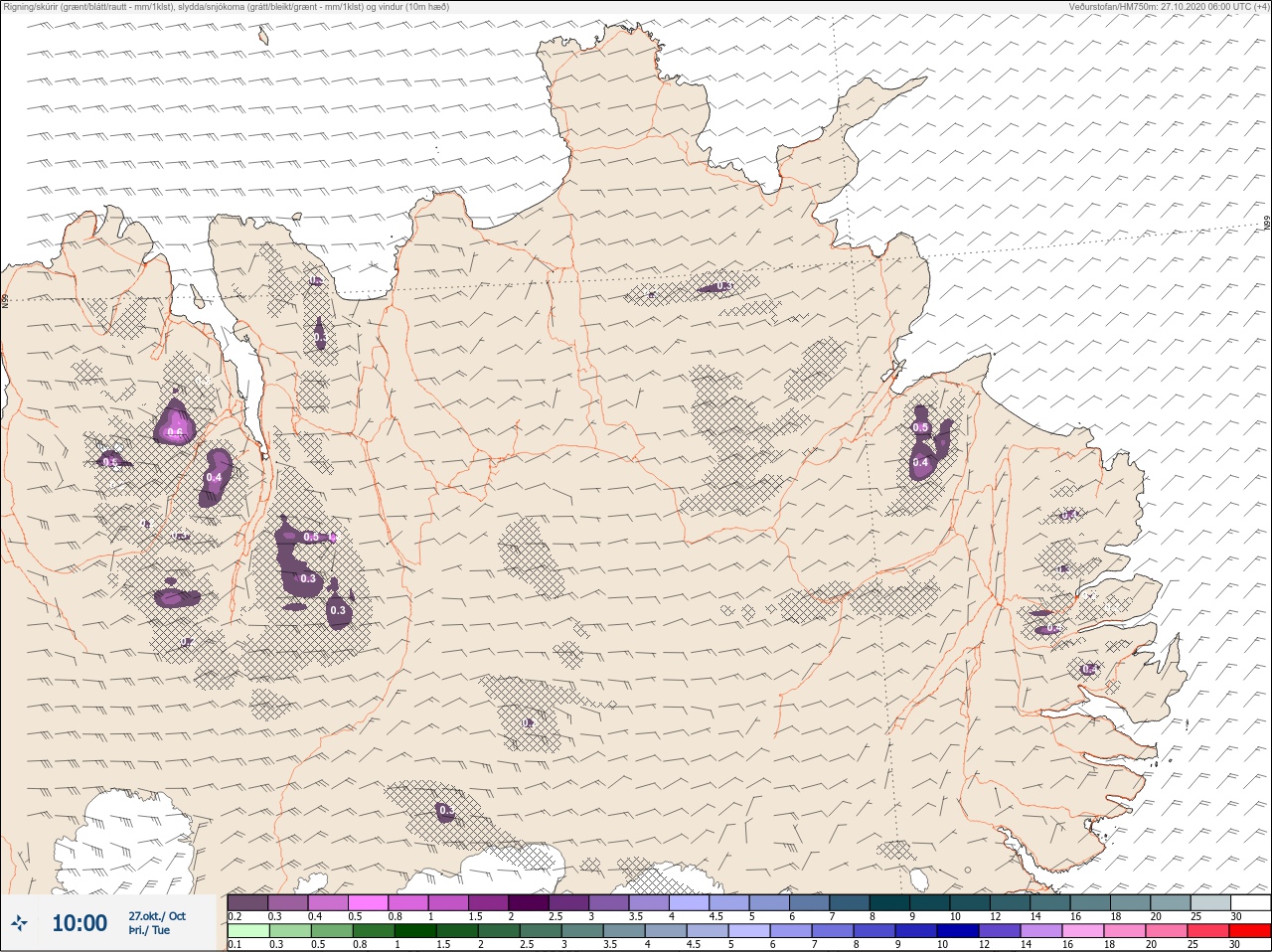The image size is (1272, 952).
Task: Click the 10:00 forecast time display
Action: point(79,923)
